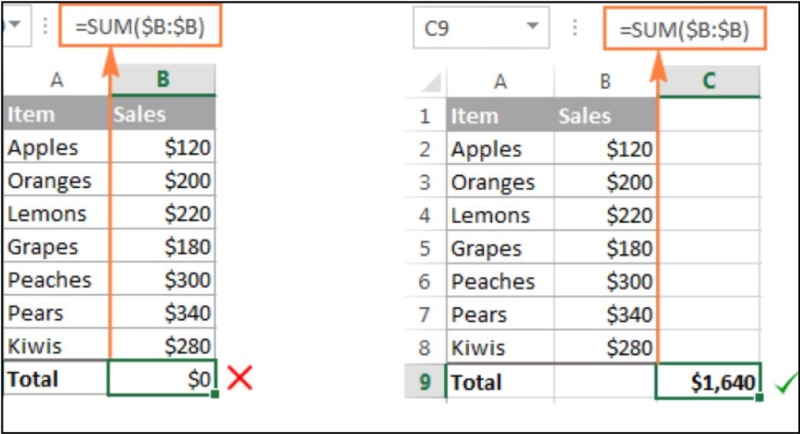The height and width of the screenshot is (434, 800).
Task: Select row 5 header next to Grapes
Action: click(x=425, y=249)
